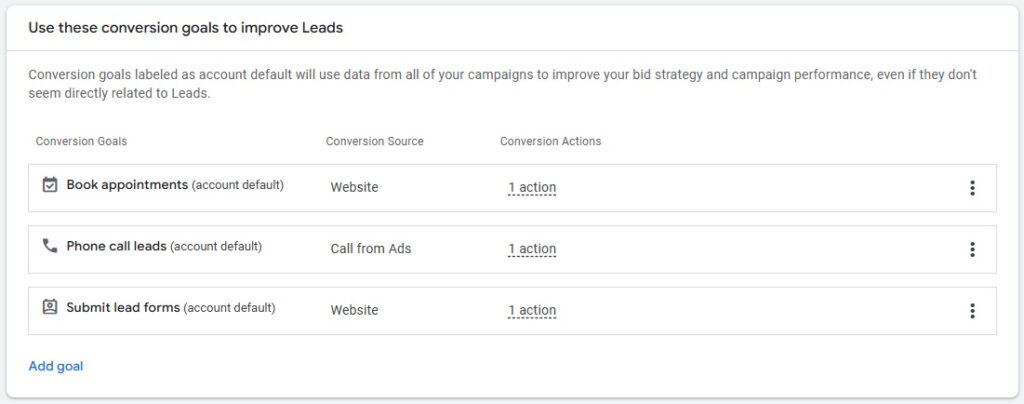Click the Conversion Actions column header
The width and height of the screenshot is (1024, 404).
point(551,141)
